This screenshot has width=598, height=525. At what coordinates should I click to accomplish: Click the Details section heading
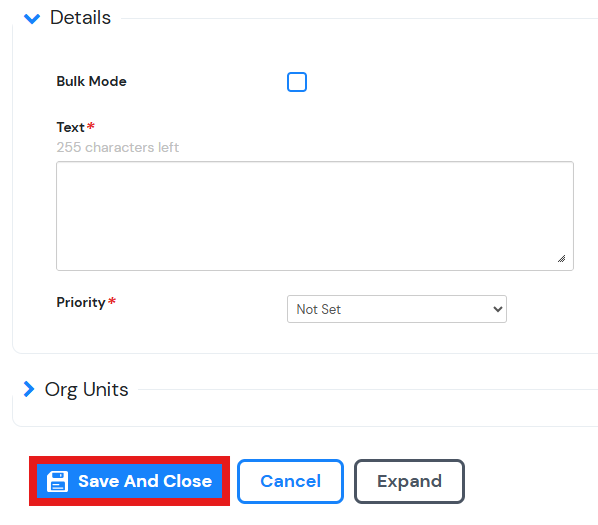tap(80, 18)
